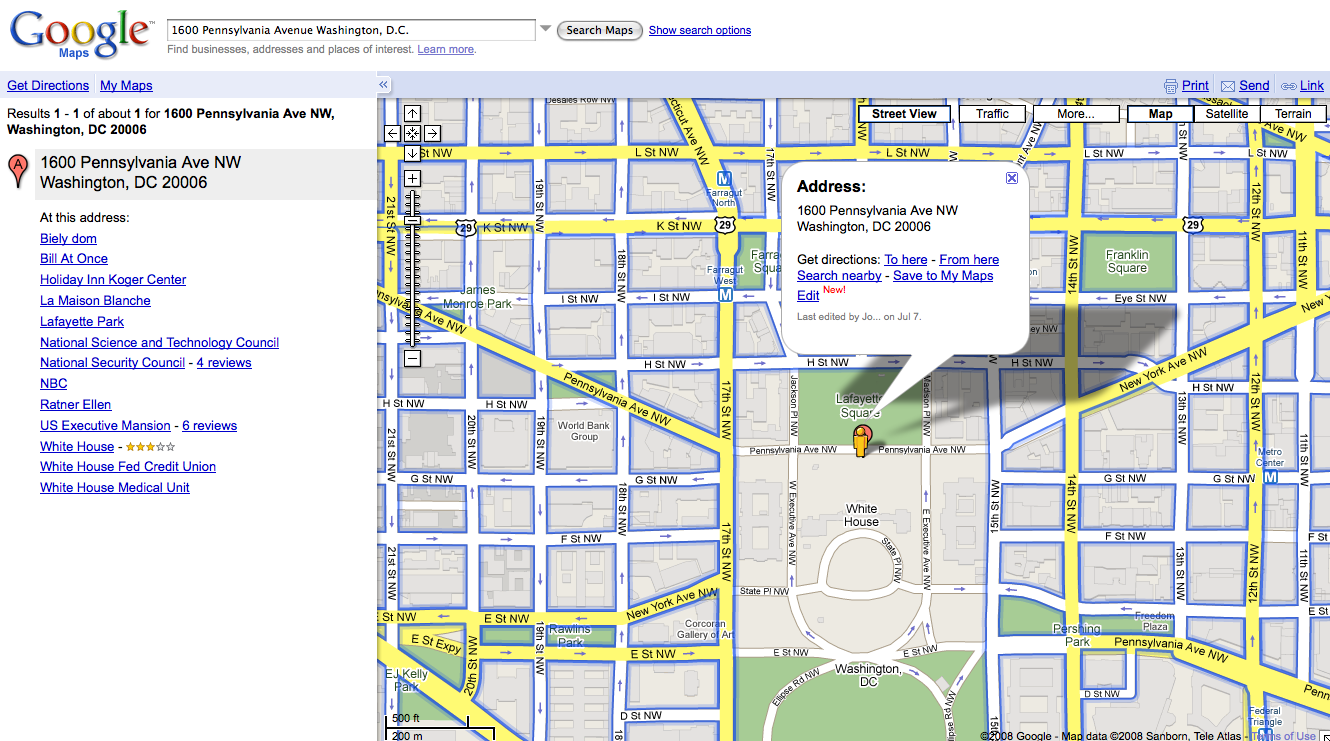Open the White House Medical Unit link
Image resolution: width=1330 pixels, height=741 pixels.
[115, 488]
